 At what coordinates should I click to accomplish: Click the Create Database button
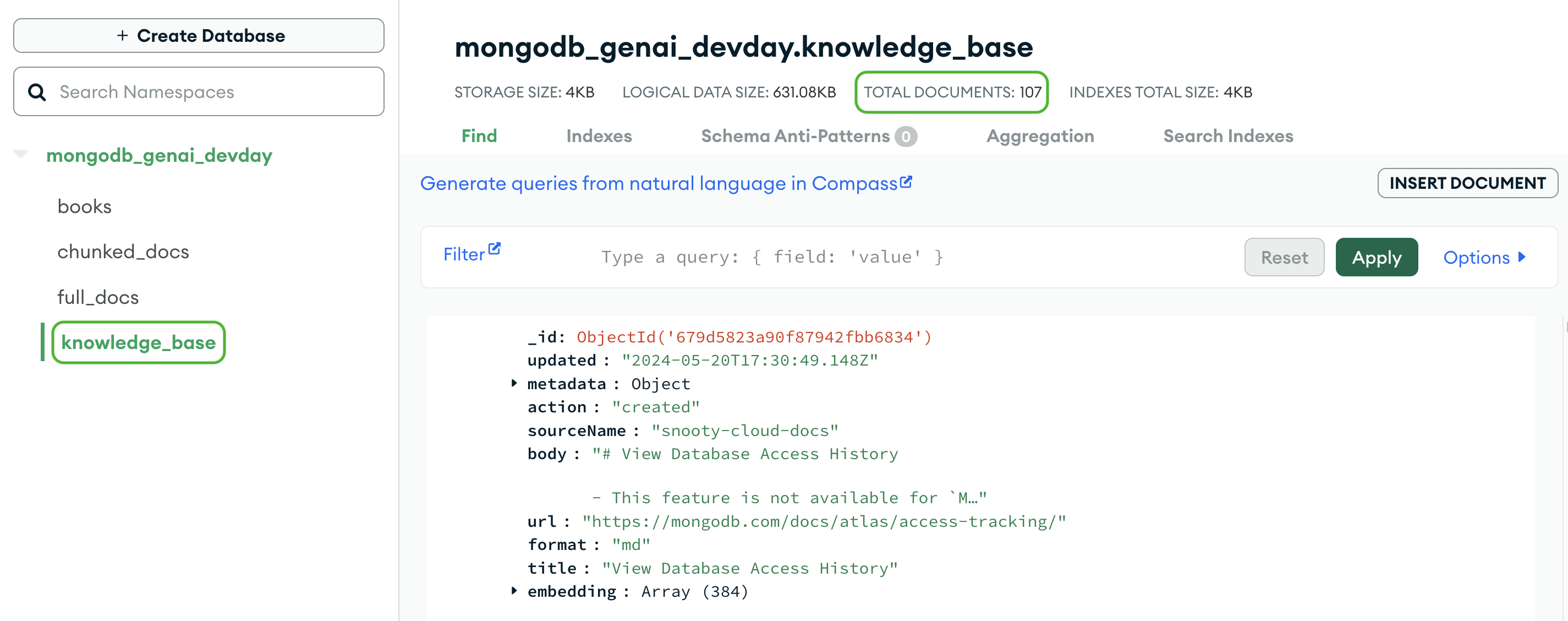[x=199, y=36]
